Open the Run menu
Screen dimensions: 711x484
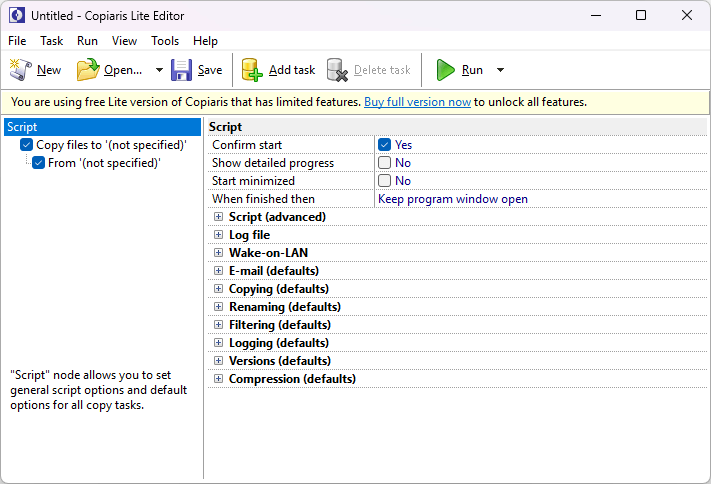(87, 41)
